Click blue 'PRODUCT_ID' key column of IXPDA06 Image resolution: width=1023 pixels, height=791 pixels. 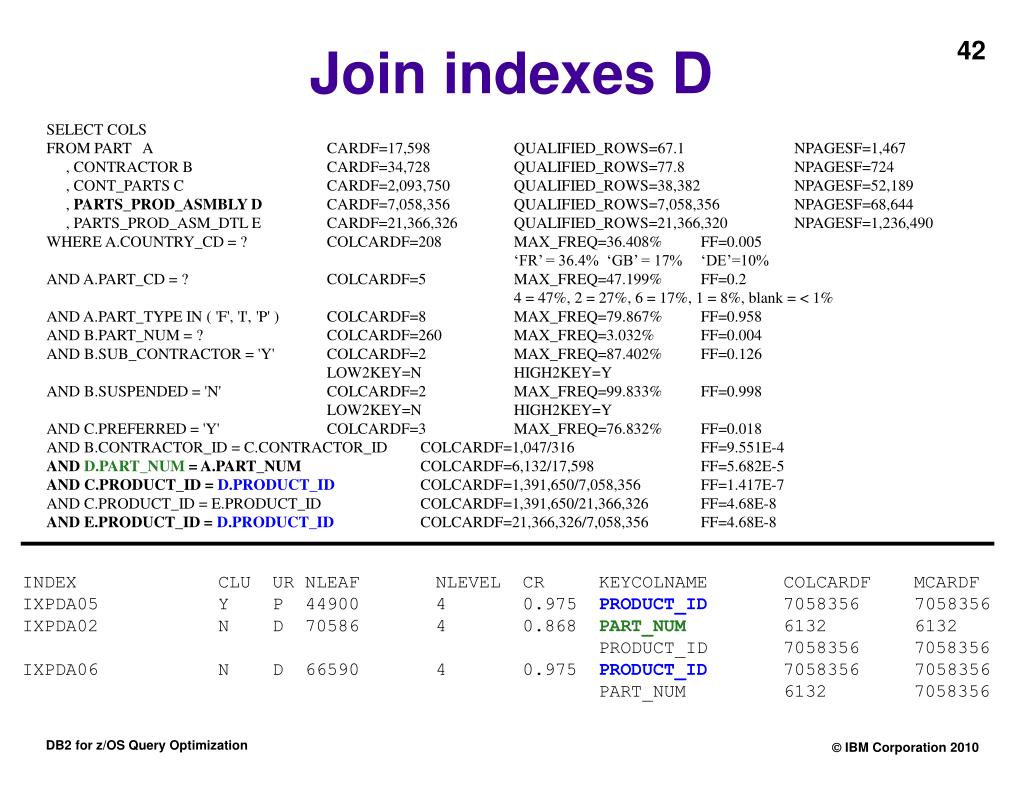tap(653, 670)
